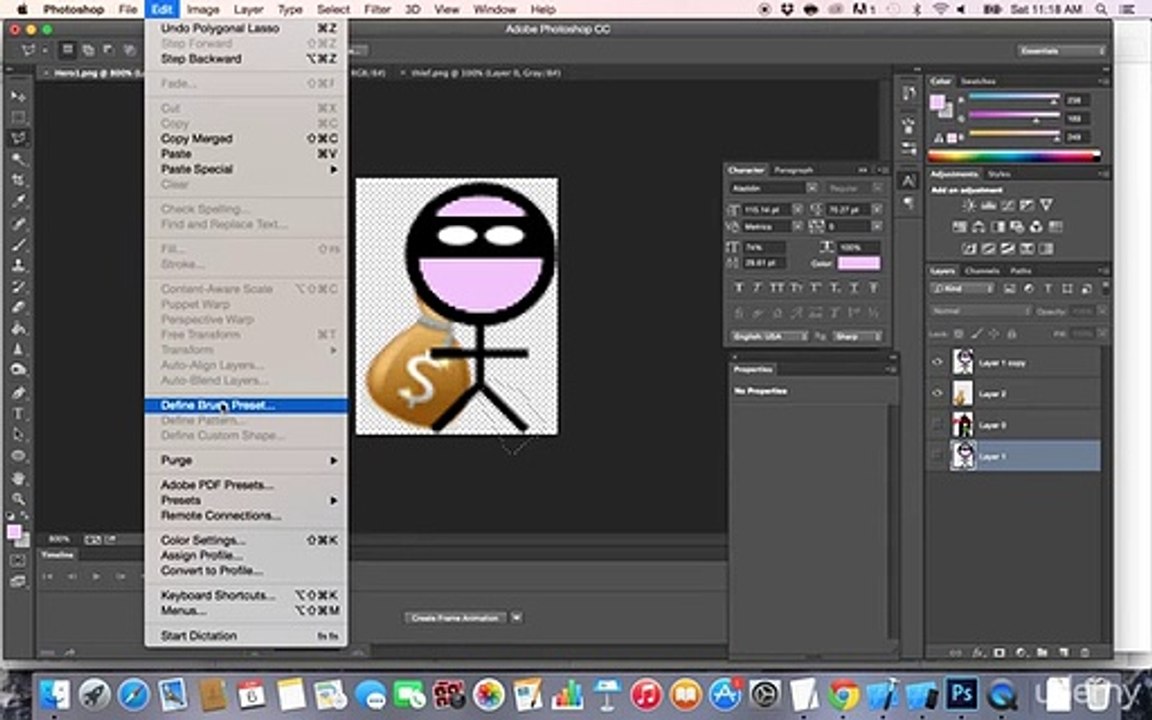
Task: Switch to the Swatches tab
Action: (978, 81)
